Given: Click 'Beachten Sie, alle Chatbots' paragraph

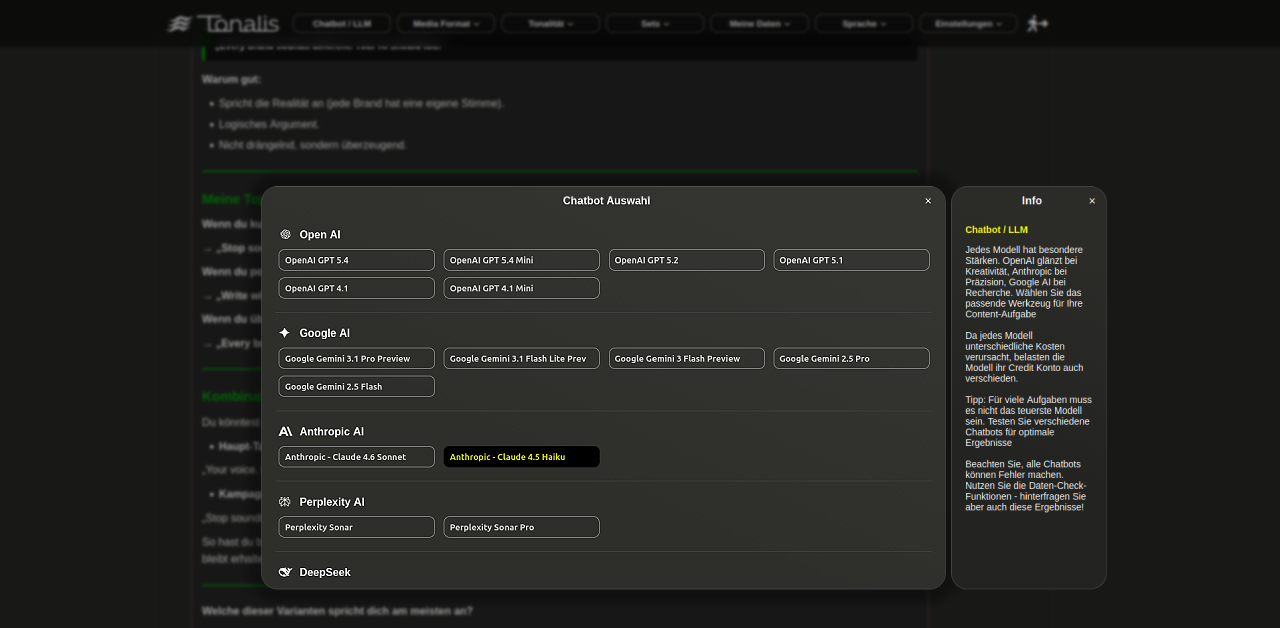Looking at the screenshot, I should click(1025, 486).
